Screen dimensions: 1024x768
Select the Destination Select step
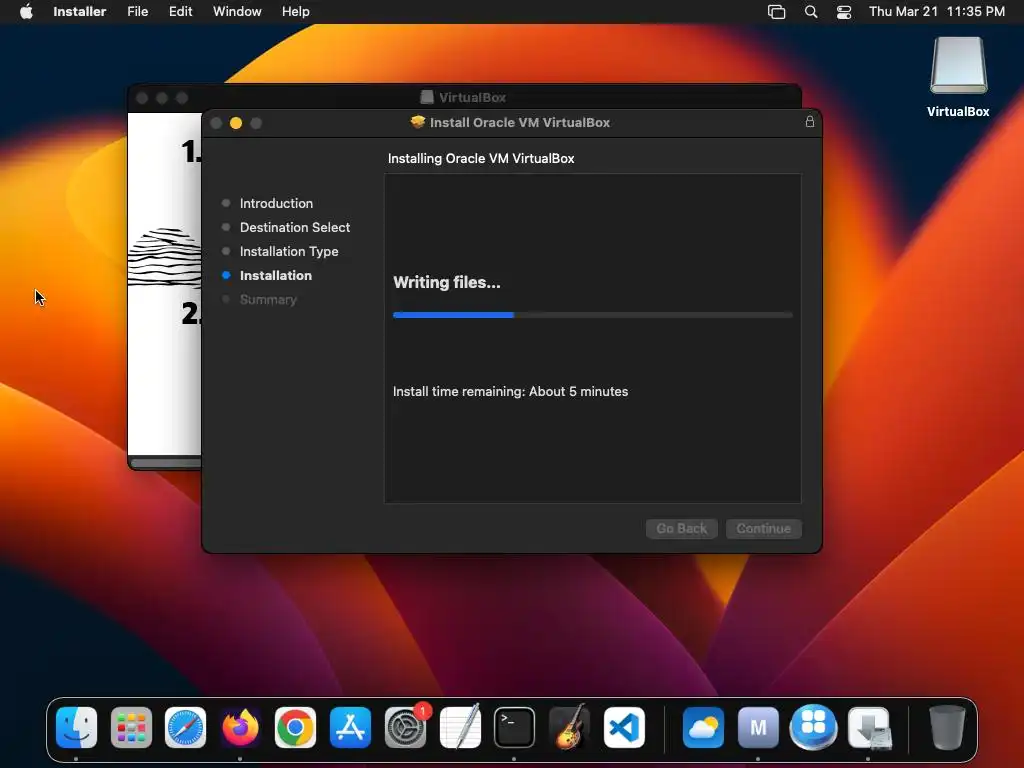point(295,227)
